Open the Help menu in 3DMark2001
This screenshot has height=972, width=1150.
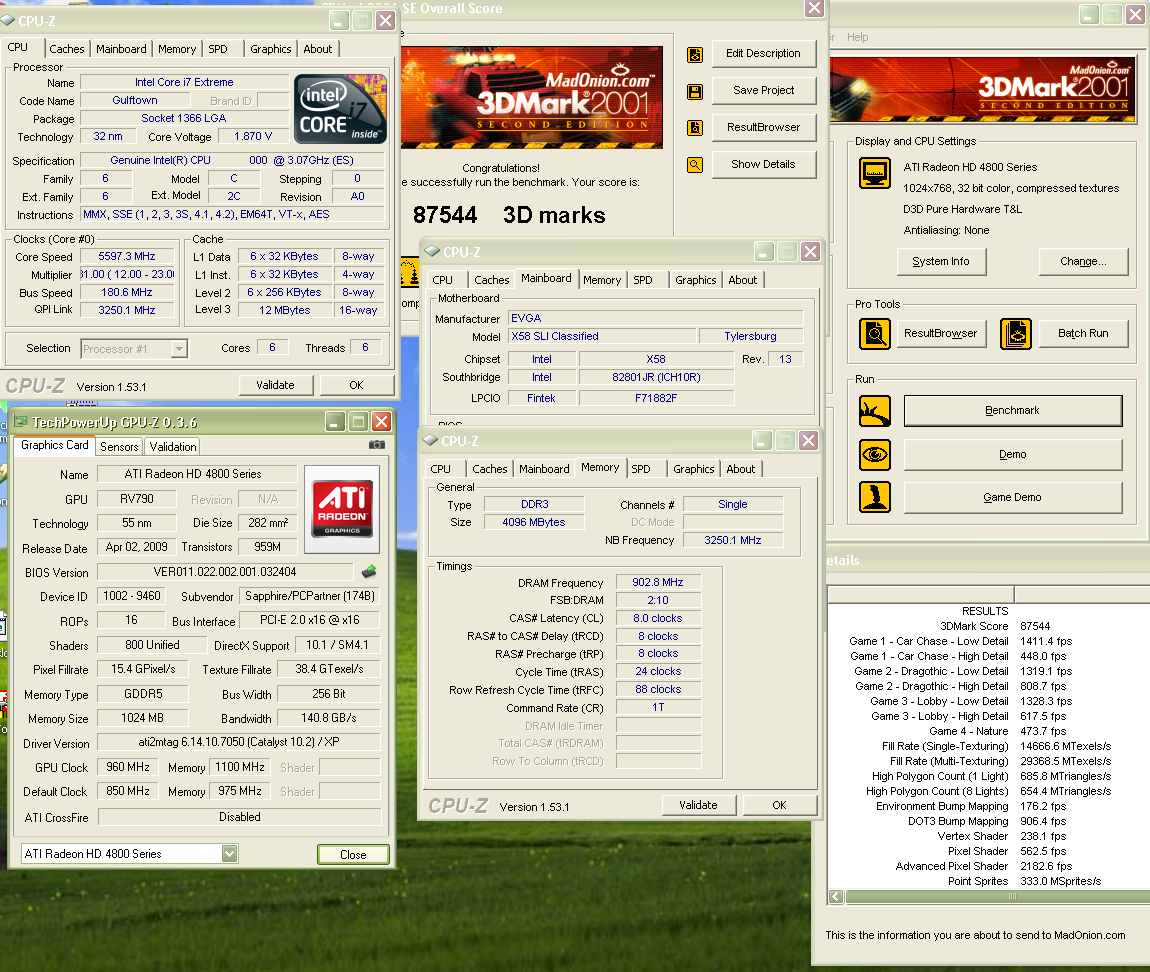(x=857, y=37)
